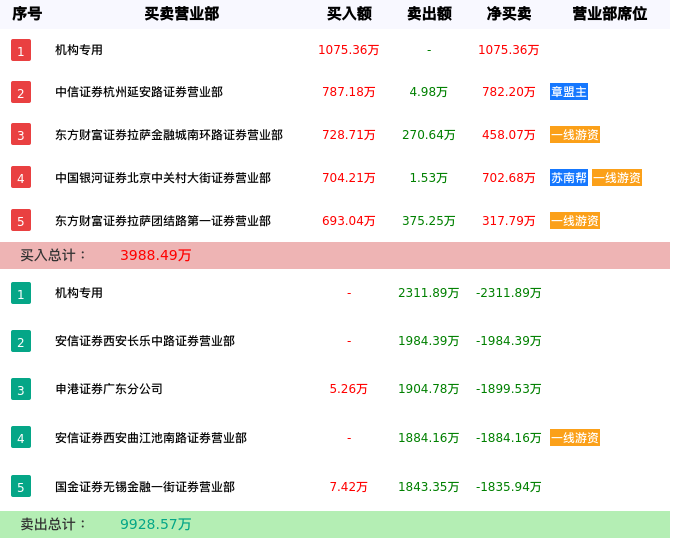Open 申港证券广东分公司 entry
The image size is (676, 540).
click(109, 389)
